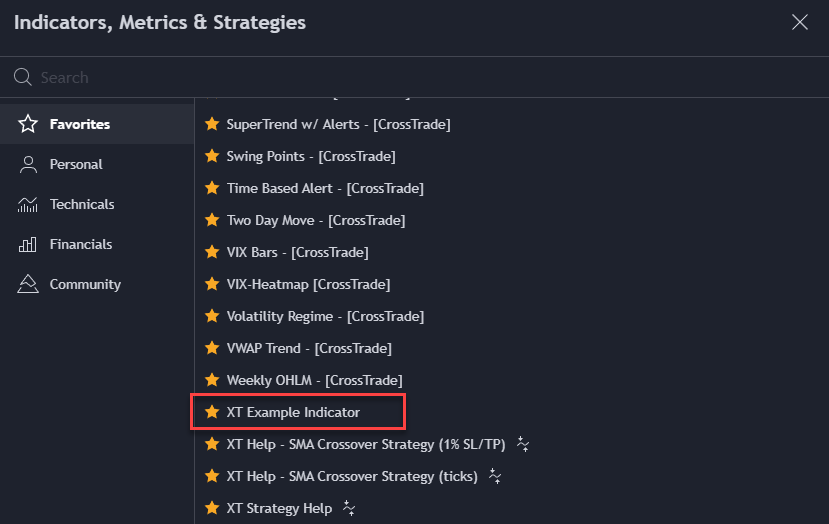Screen dimensions: 829x524
Task: Click the search magnifier icon
Action: (x=23, y=77)
